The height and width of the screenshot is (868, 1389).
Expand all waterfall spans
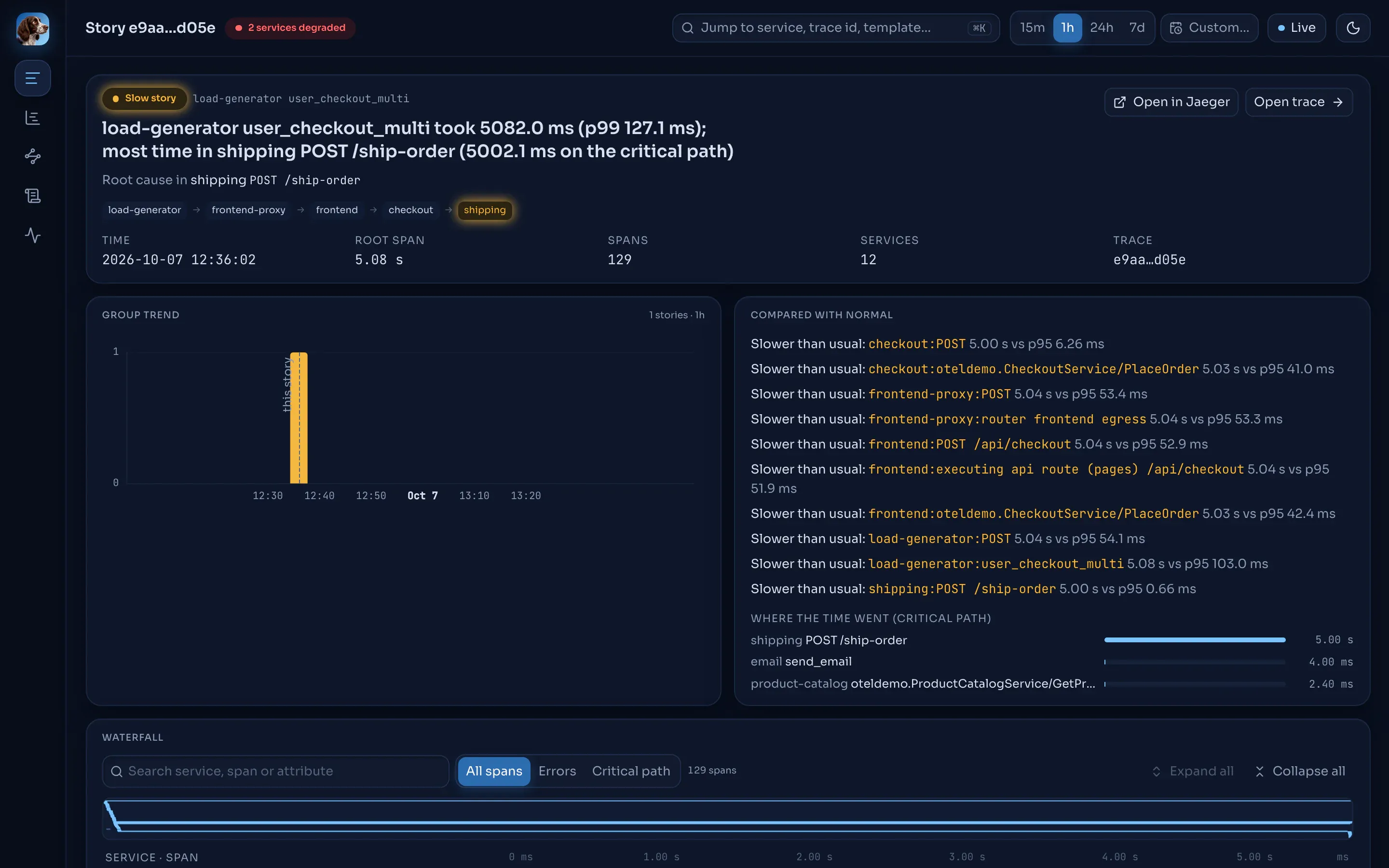[x=1193, y=771]
